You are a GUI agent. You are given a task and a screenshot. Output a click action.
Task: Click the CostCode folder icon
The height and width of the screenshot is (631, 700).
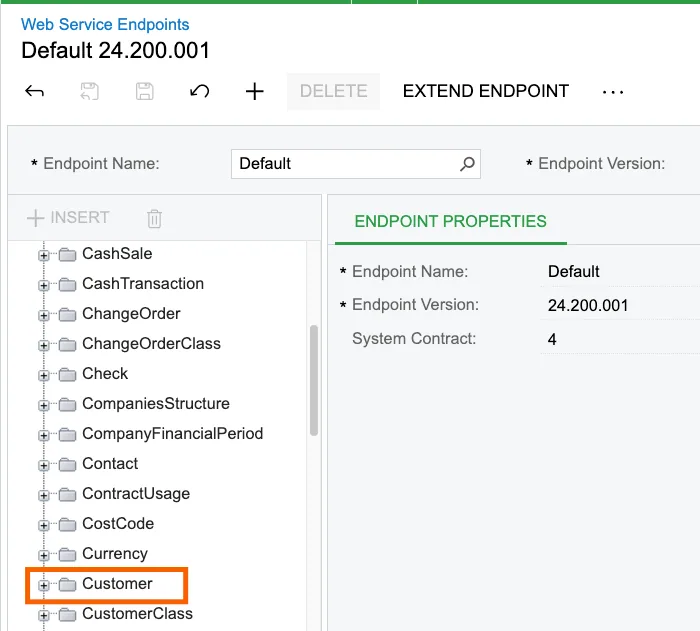coord(67,525)
